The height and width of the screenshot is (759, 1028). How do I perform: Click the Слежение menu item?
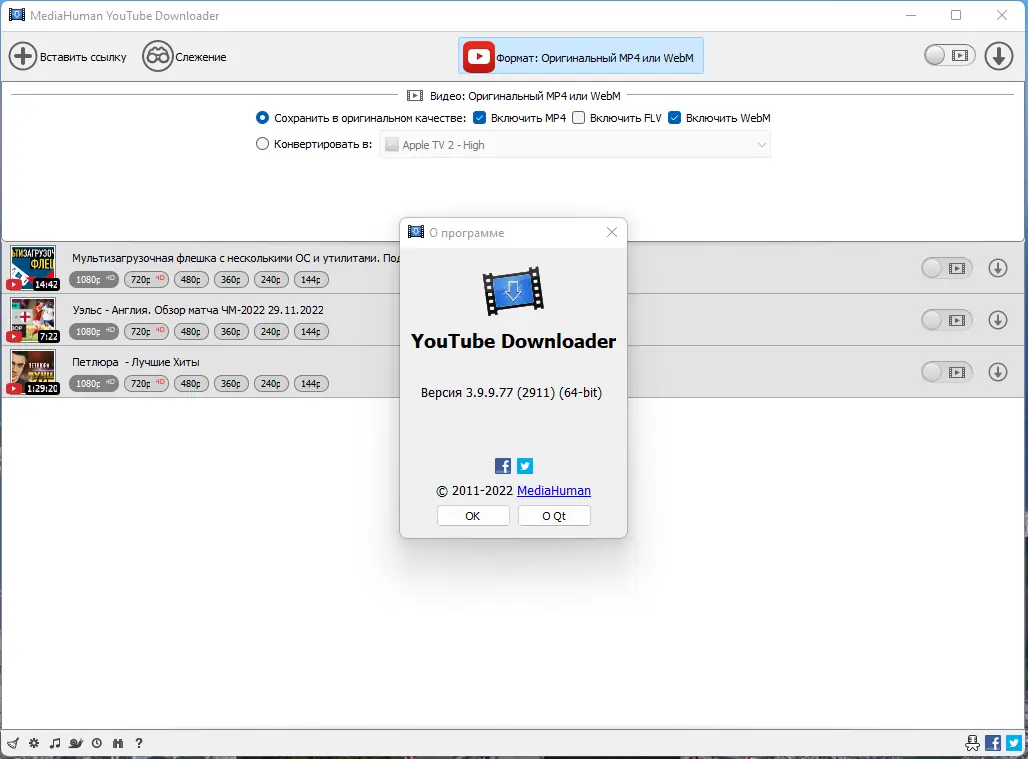point(185,56)
